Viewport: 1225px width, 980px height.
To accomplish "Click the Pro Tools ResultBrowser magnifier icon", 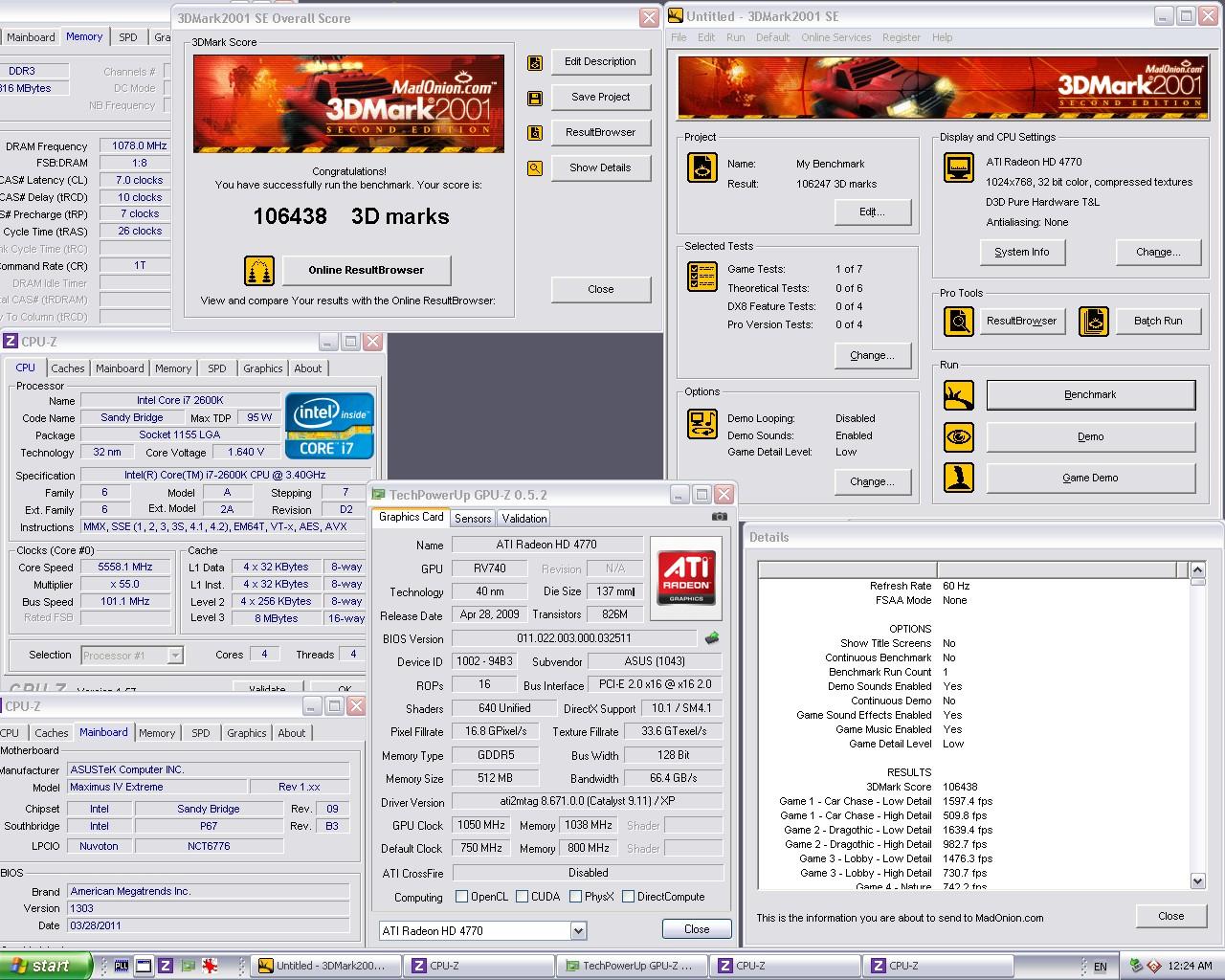I will pos(959,322).
